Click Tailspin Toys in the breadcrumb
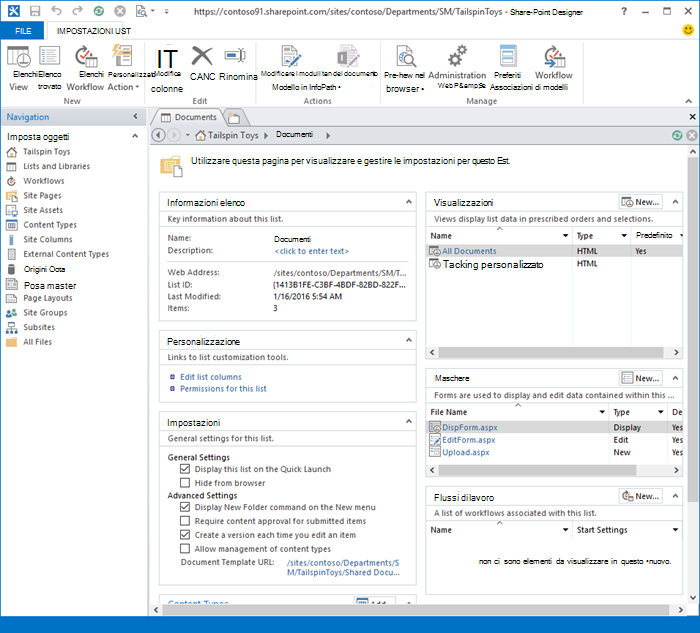 click(233, 135)
